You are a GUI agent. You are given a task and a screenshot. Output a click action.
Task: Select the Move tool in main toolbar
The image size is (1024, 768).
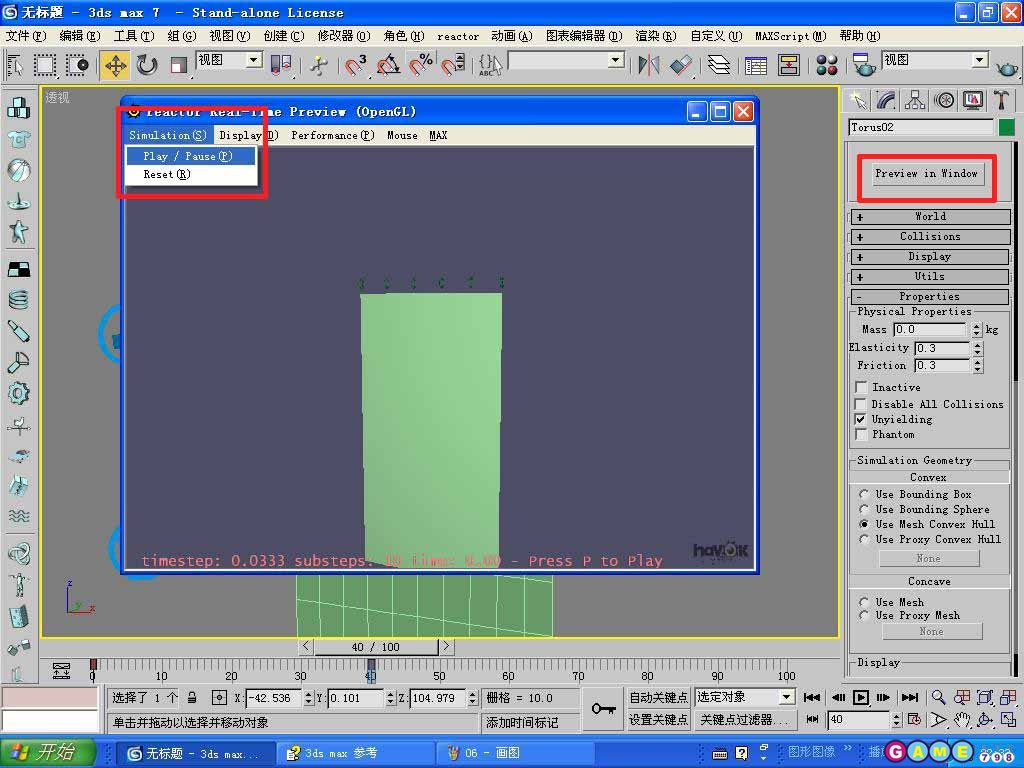116,65
